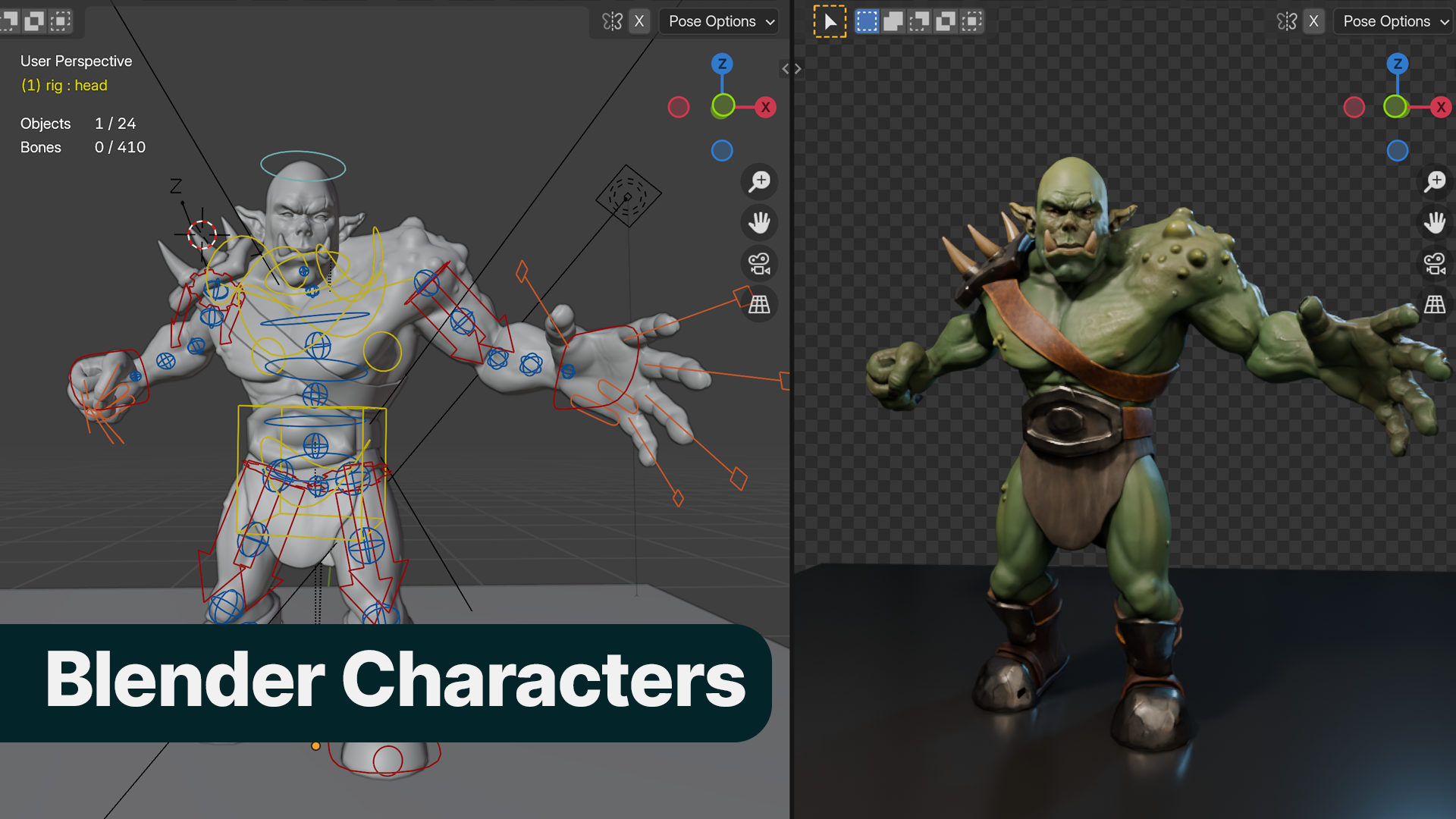Choose Set New Selection mode in right viewport
The width and height of the screenshot is (1456, 819).
(867, 21)
